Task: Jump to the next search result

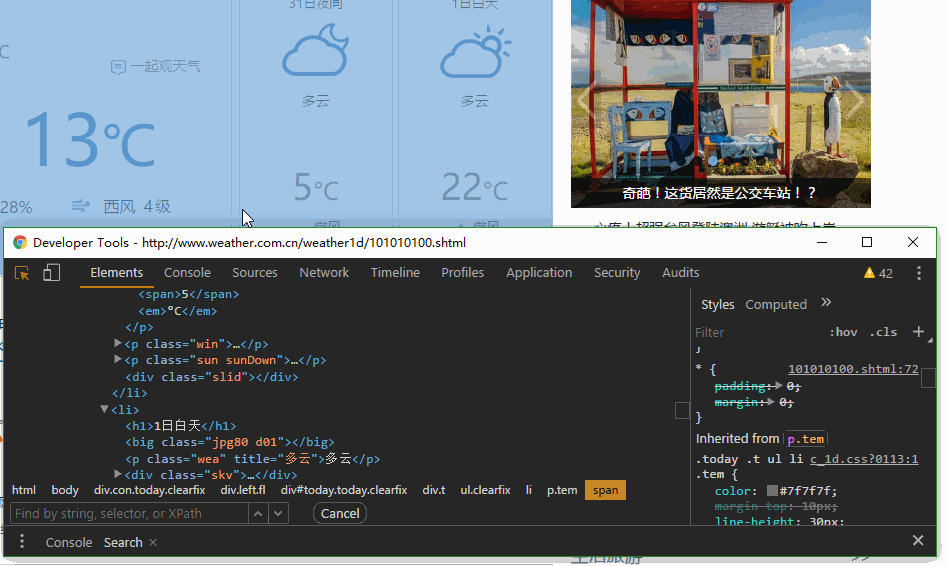Action: [278, 513]
